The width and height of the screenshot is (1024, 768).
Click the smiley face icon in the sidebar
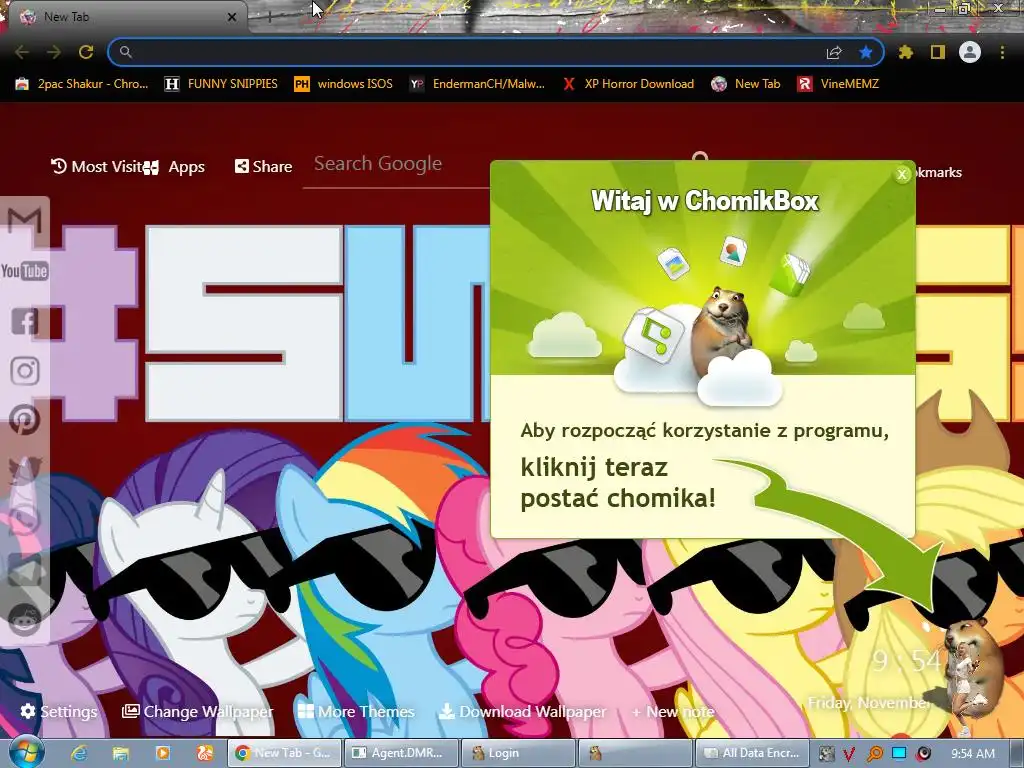click(25, 620)
